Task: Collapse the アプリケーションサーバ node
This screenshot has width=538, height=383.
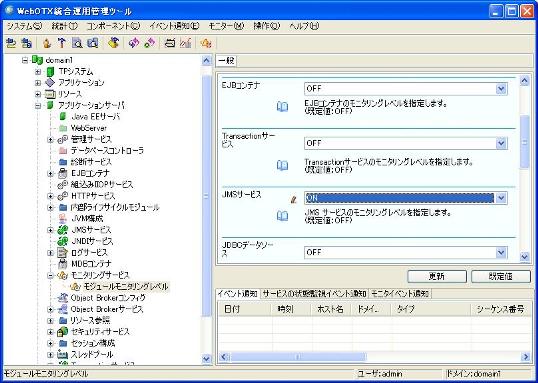Action: click(38, 105)
